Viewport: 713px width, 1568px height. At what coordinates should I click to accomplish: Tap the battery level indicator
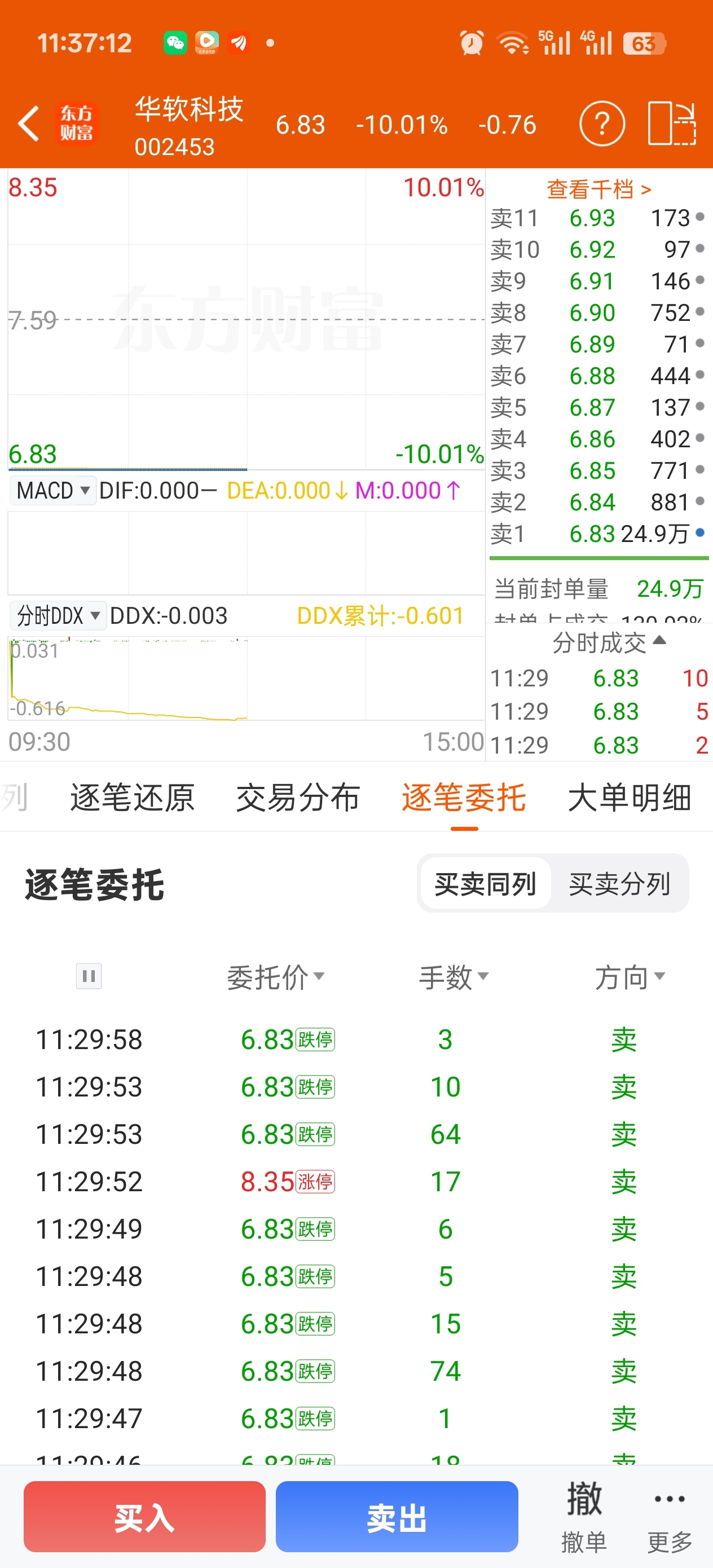pyautogui.click(x=644, y=43)
